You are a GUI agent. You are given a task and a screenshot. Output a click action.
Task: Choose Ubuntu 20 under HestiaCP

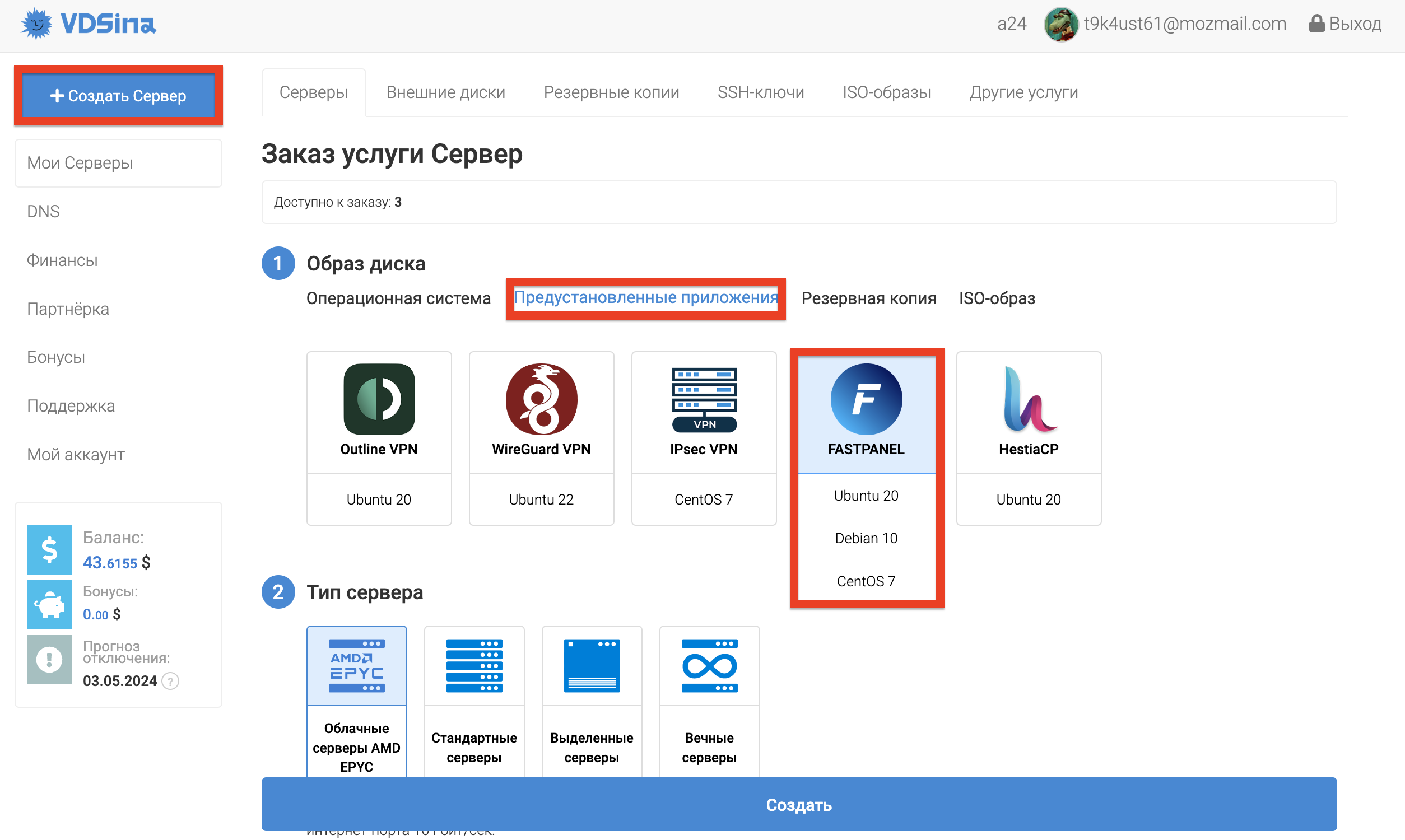tap(1029, 500)
